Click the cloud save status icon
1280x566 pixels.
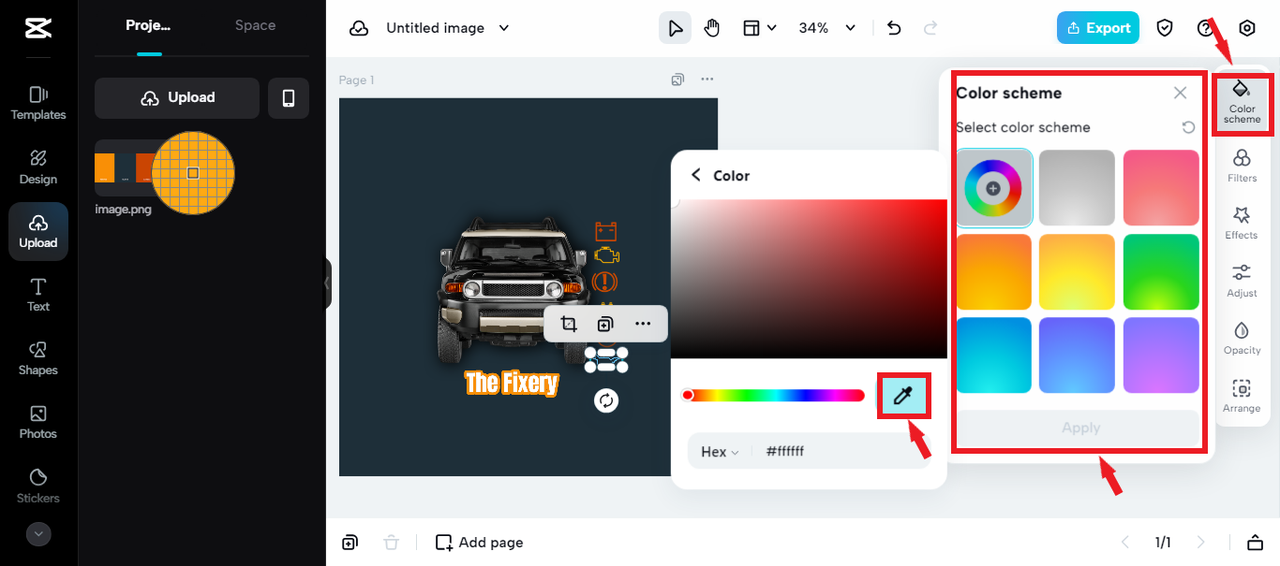click(x=359, y=29)
